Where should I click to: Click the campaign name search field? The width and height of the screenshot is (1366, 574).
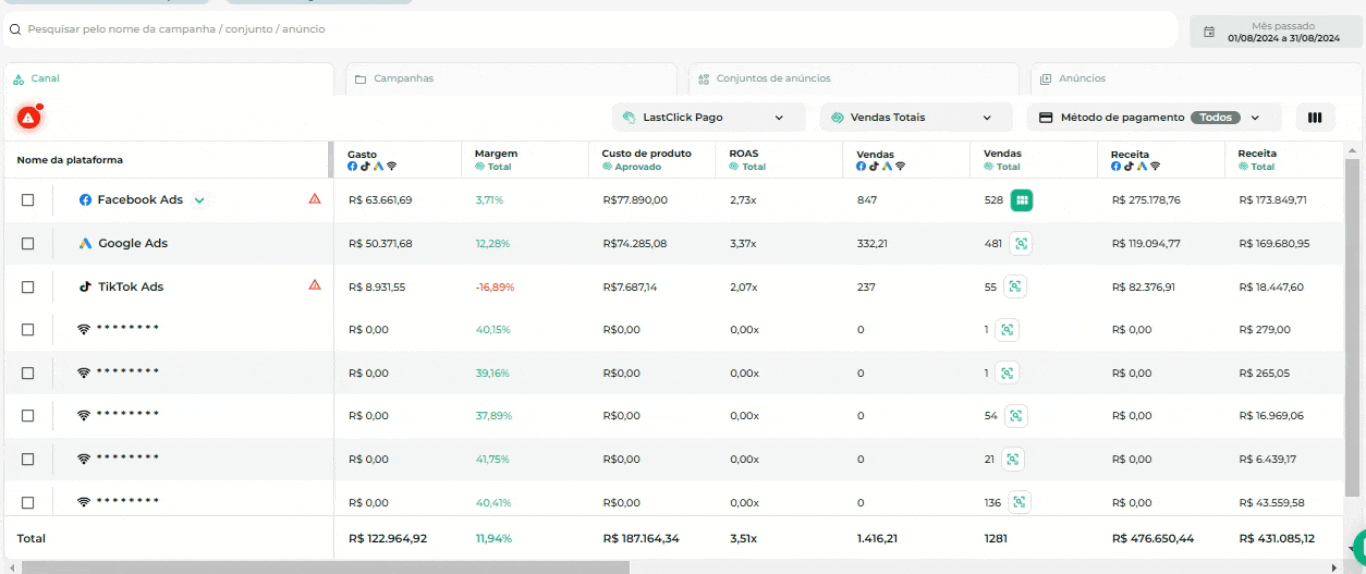click(x=590, y=30)
